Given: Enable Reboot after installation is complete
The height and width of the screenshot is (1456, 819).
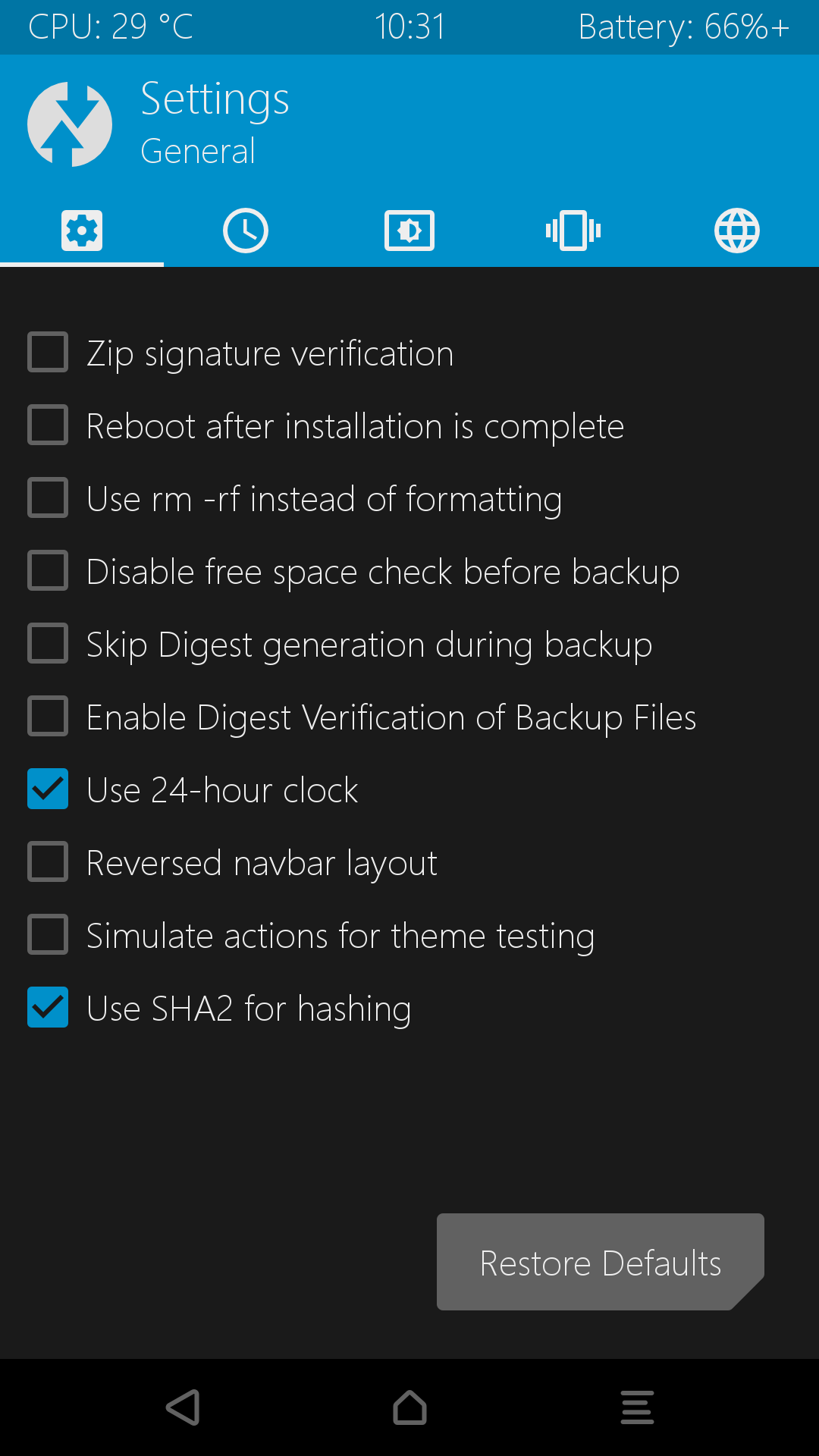Looking at the screenshot, I should click(48, 425).
